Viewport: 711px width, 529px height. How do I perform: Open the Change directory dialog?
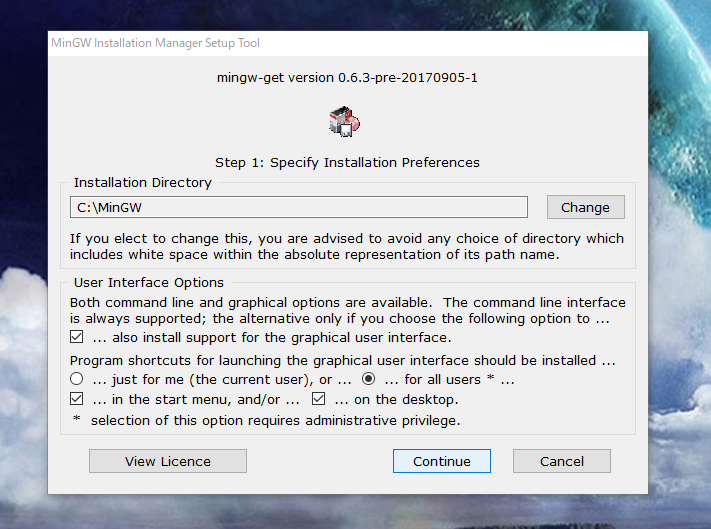click(585, 207)
